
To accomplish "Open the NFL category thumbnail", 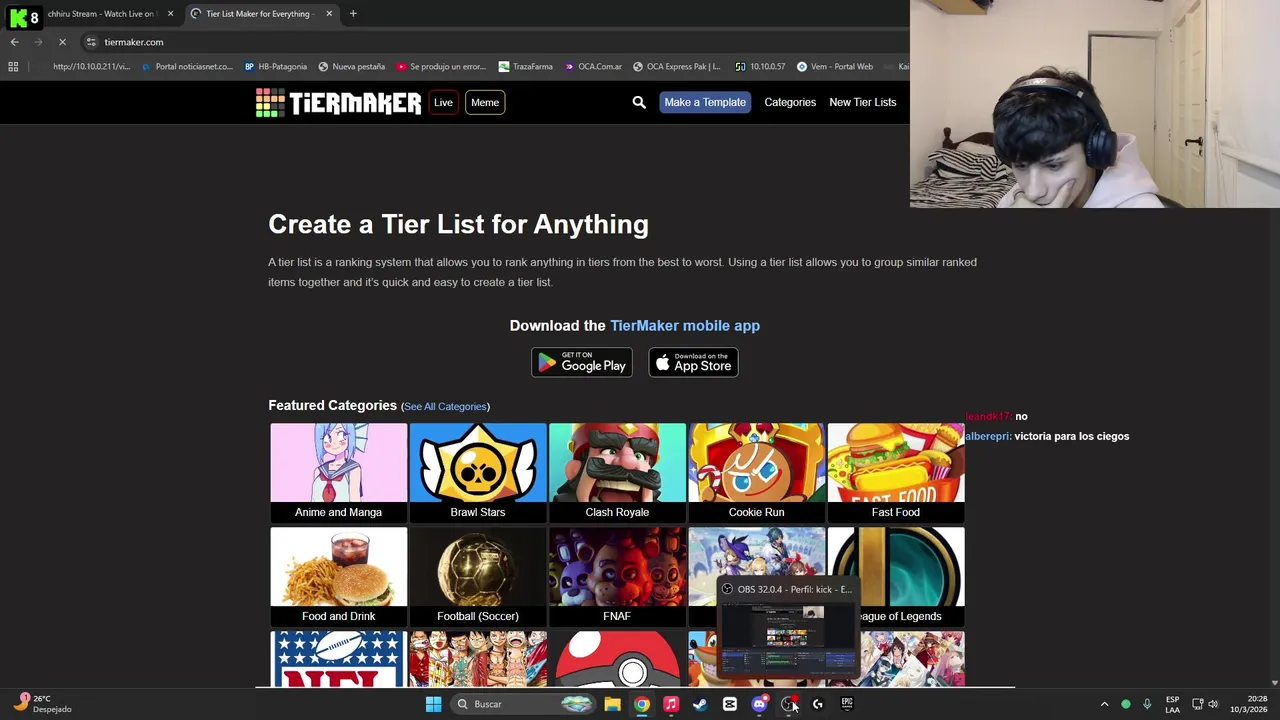I will pos(339,659).
